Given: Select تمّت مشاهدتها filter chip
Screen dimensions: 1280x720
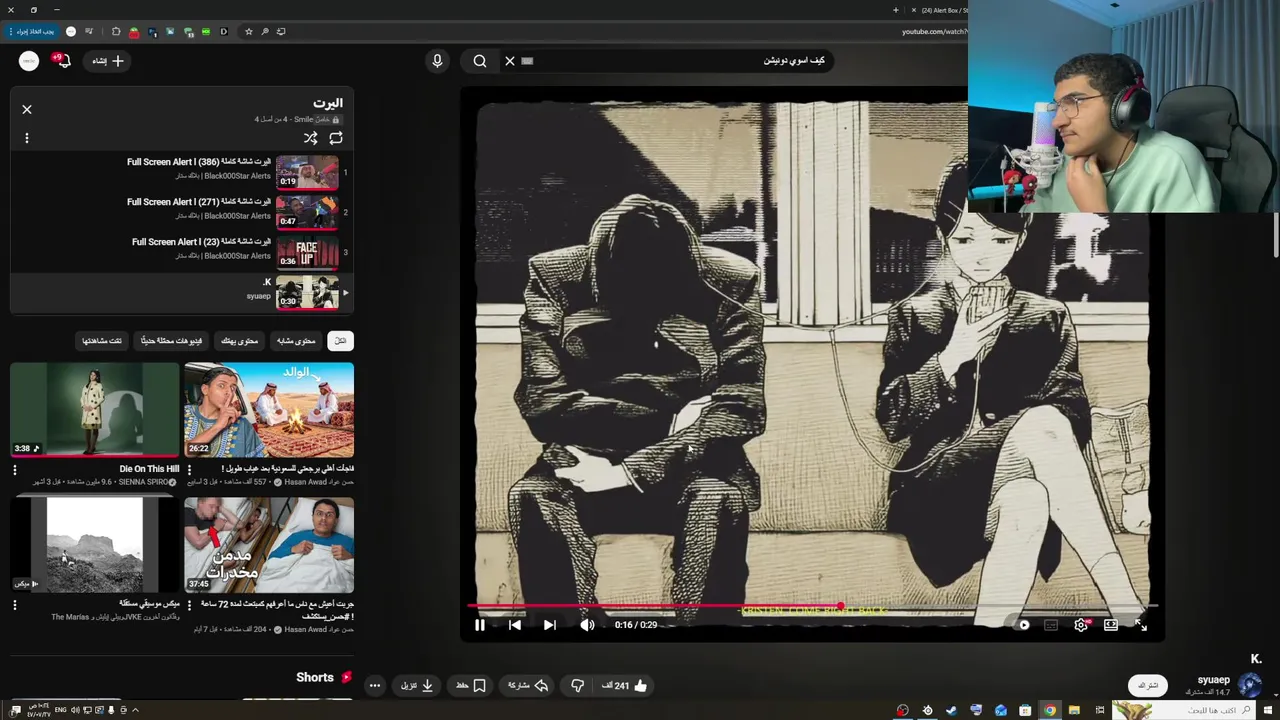Looking at the screenshot, I should pos(102,341).
